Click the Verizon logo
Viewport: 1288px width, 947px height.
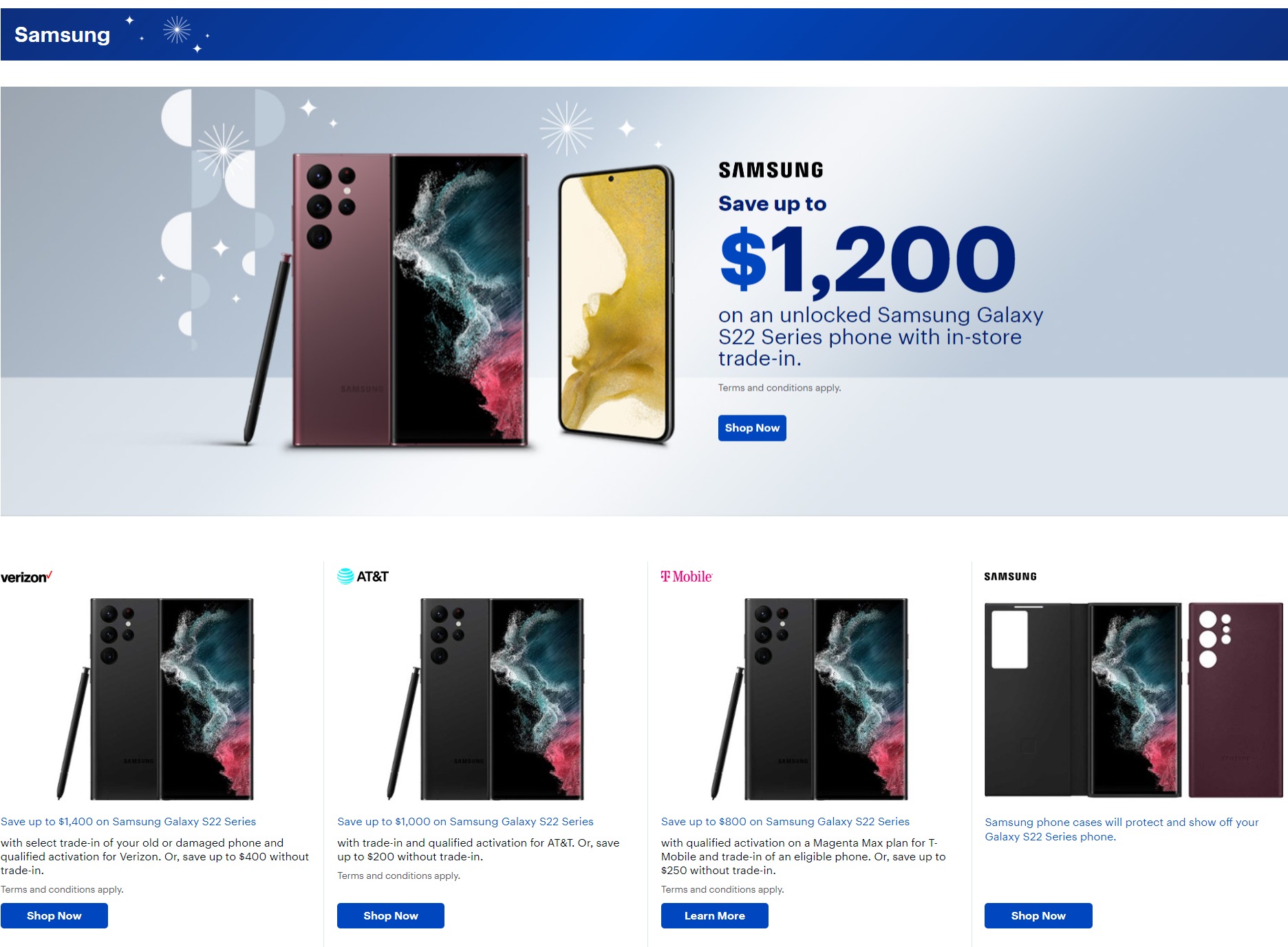click(x=26, y=577)
